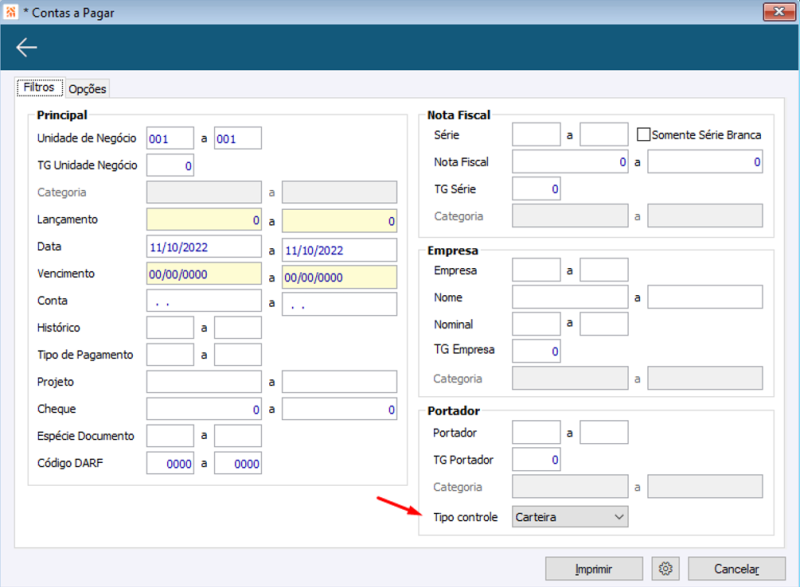Focus the first Unidade de Negócio field
This screenshot has width=800, height=587.
point(170,138)
